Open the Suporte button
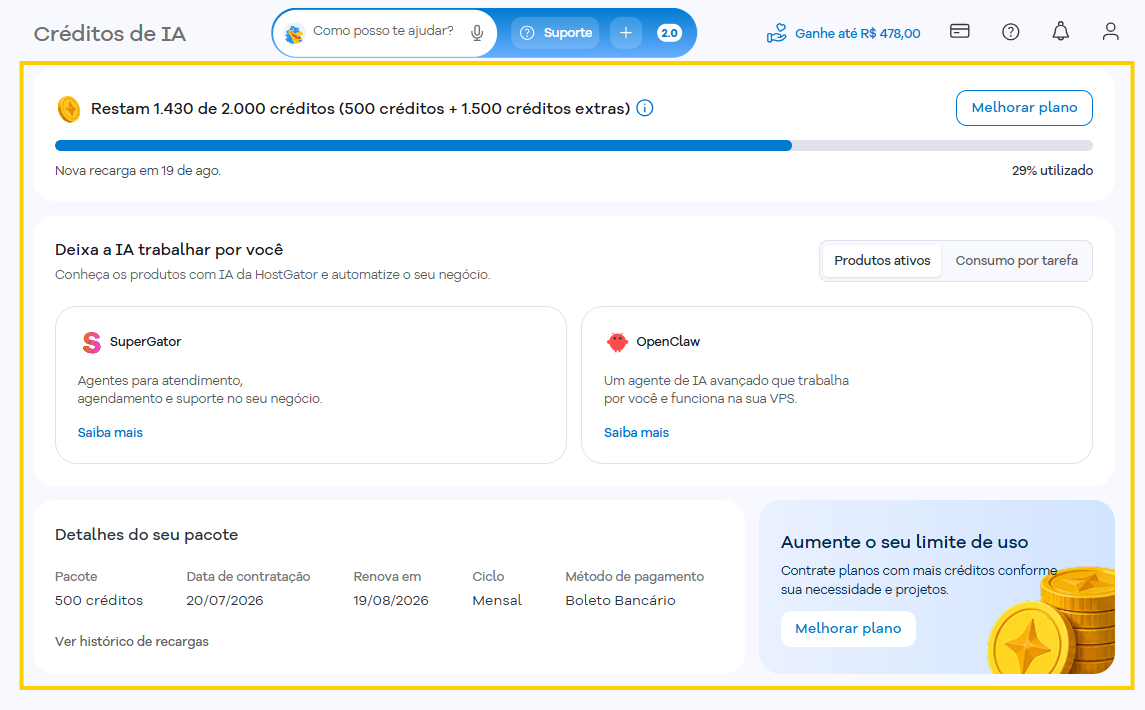 [556, 33]
